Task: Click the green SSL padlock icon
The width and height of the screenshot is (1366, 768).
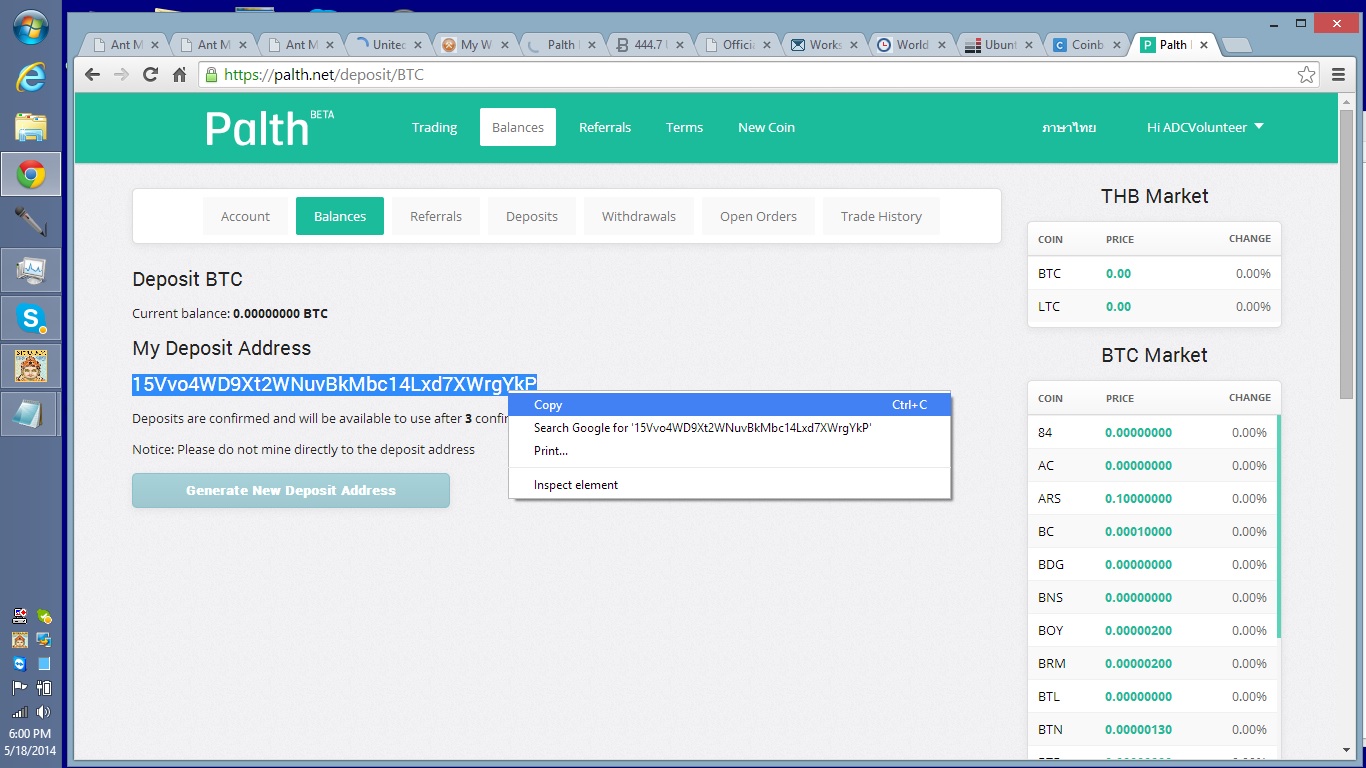Action: [210, 75]
